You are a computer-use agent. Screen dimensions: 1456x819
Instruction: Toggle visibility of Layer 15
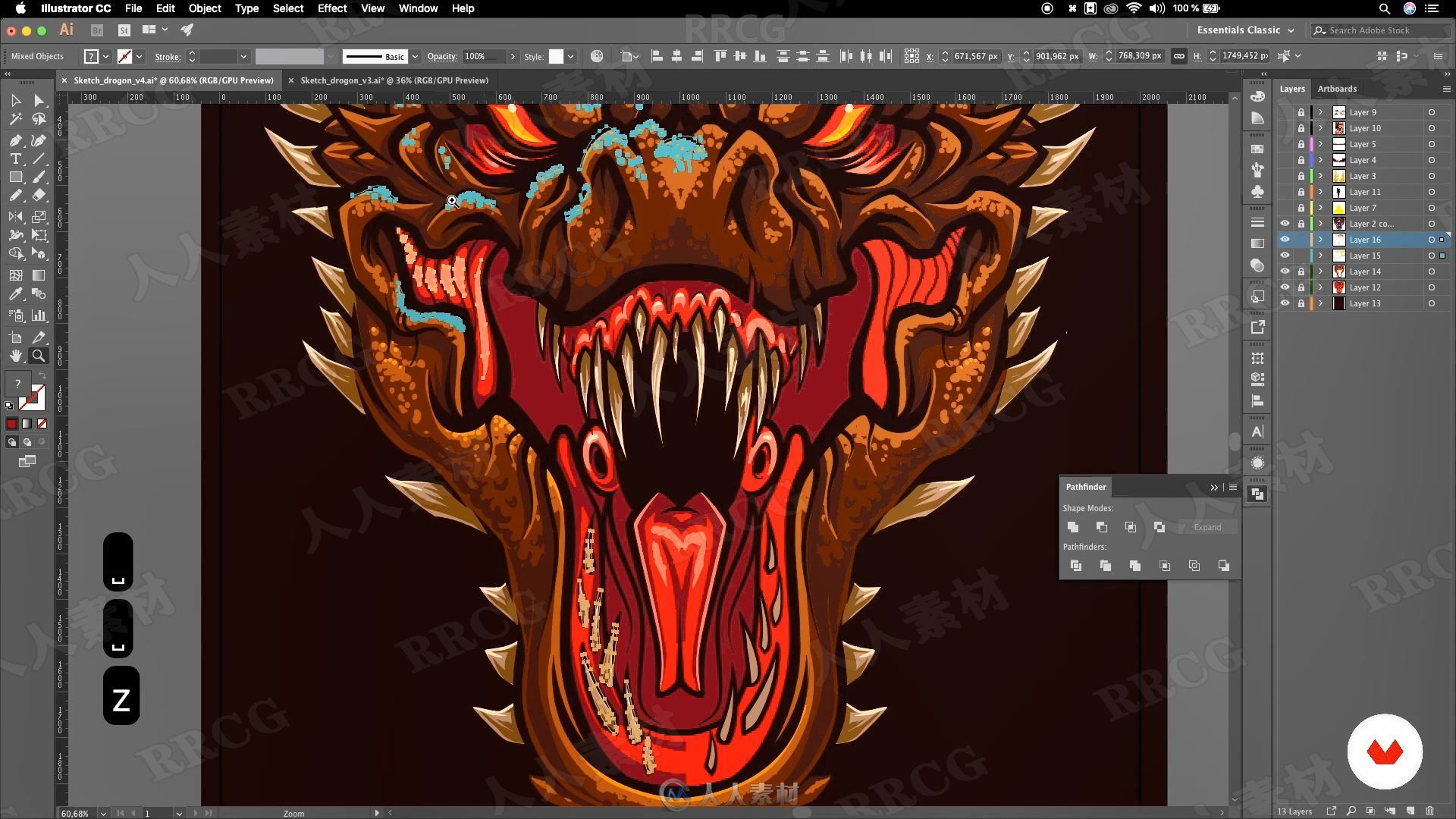pyautogui.click(x=1283, y=255)
